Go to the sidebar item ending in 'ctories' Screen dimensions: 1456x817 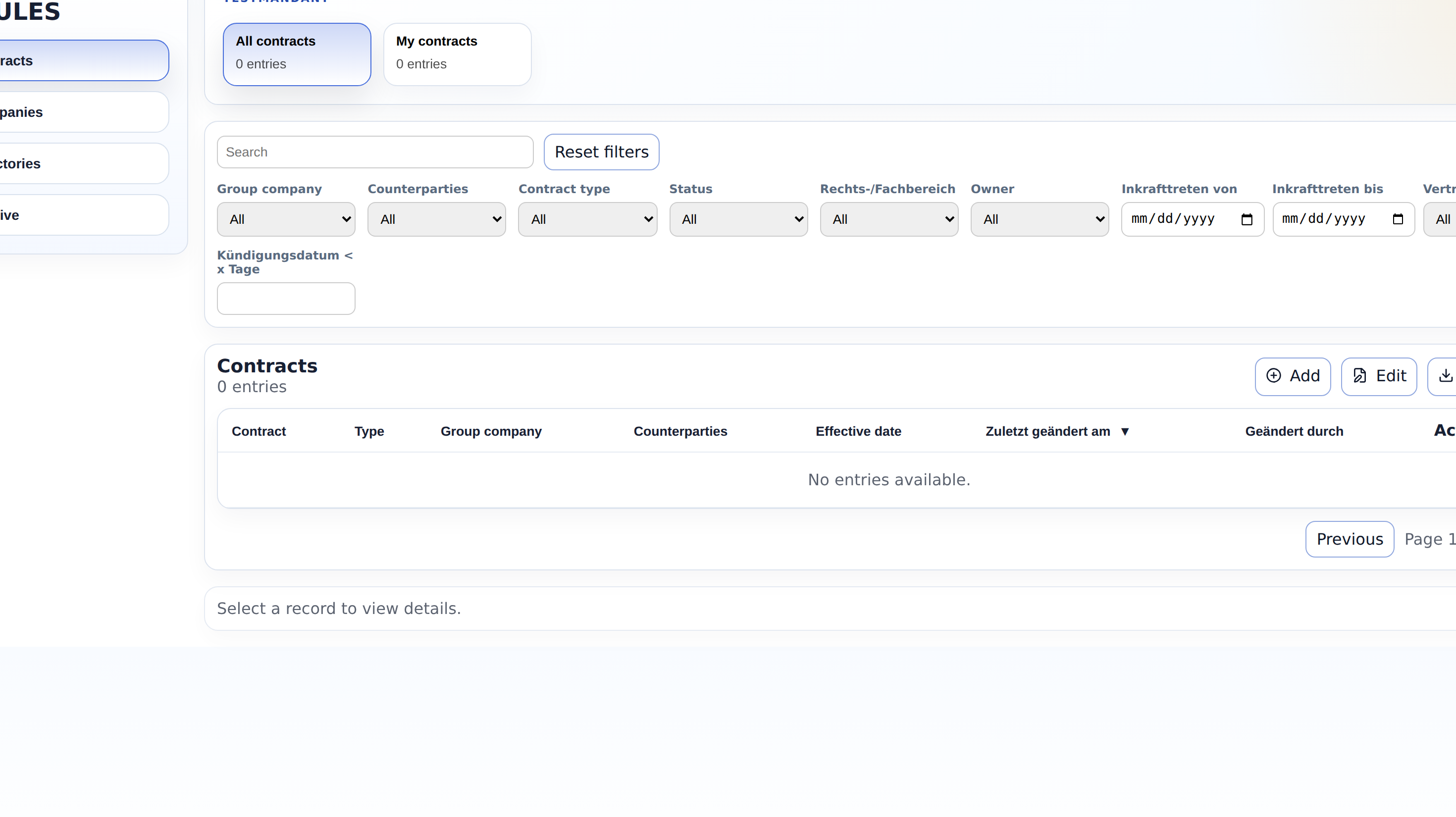pos(84,163)
